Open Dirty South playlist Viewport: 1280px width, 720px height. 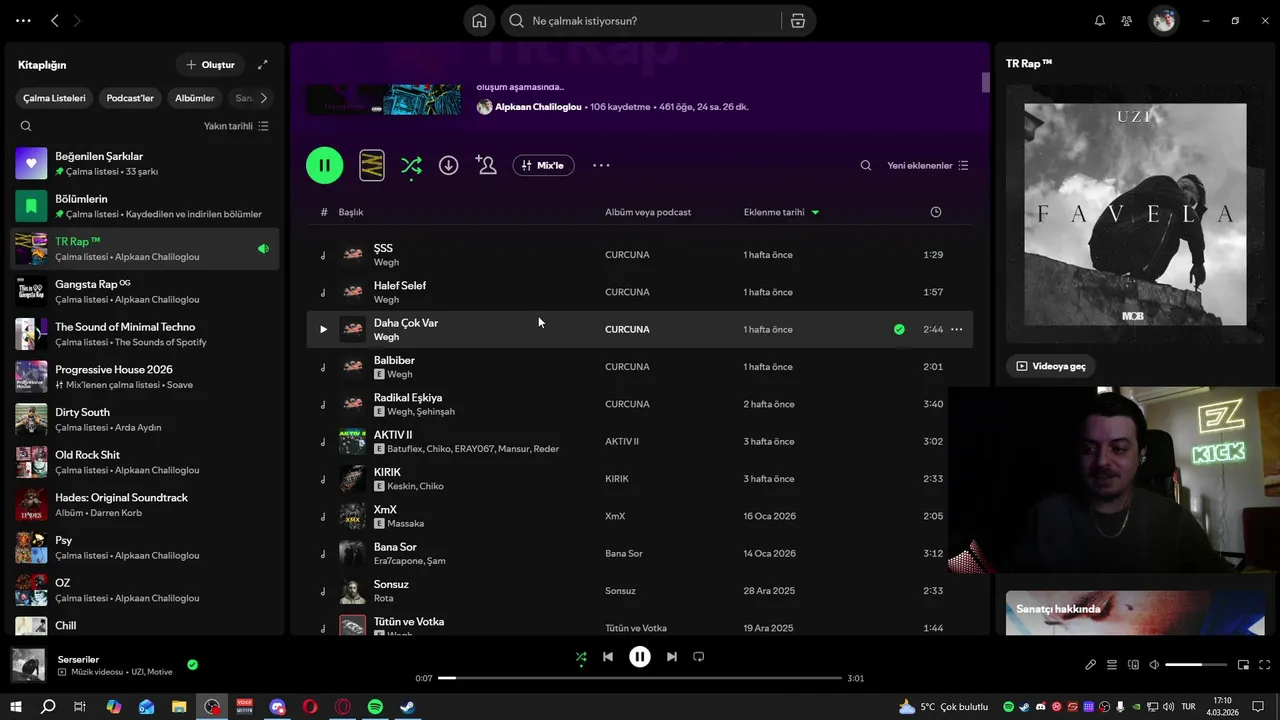tap(145, 419)
